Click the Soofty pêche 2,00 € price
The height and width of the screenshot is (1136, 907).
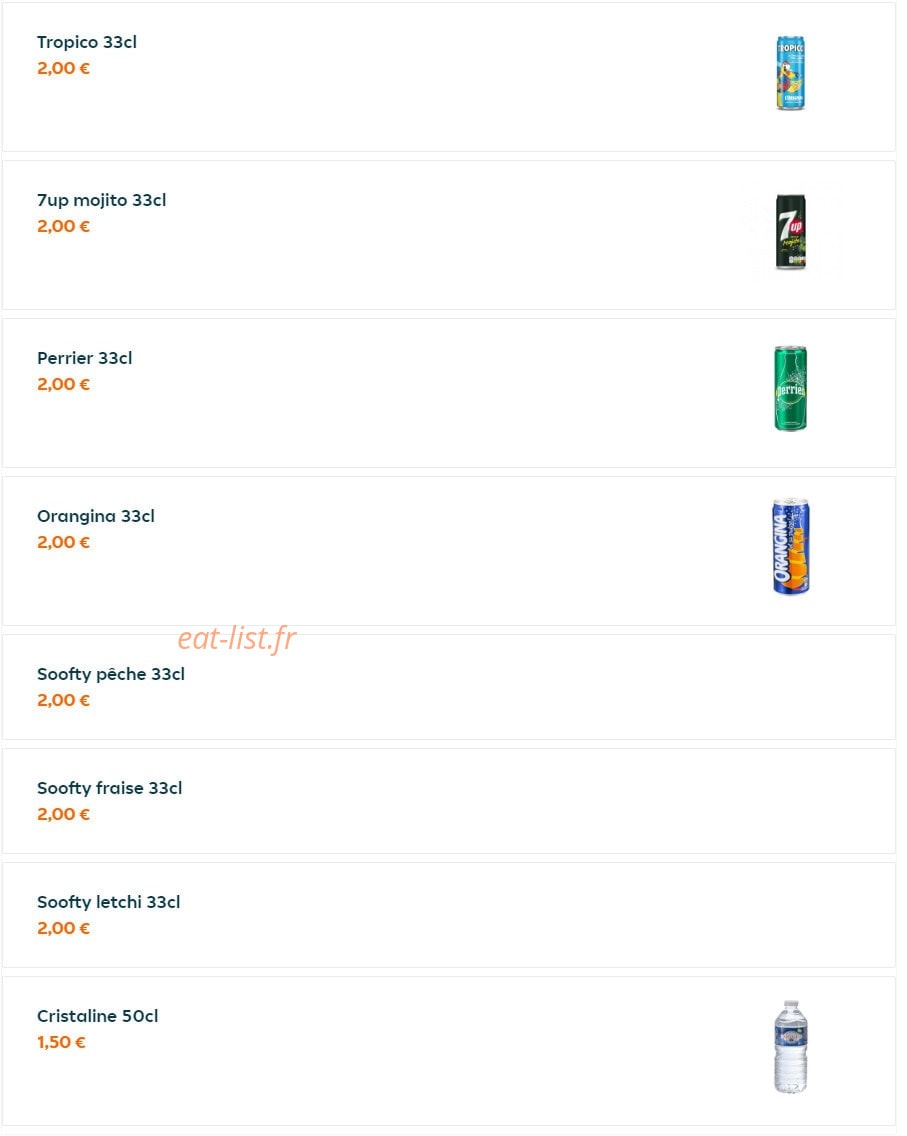[x=64, y=700]
